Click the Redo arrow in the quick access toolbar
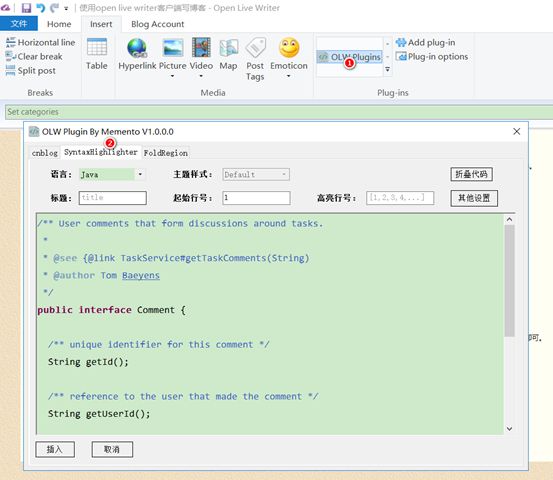This screenshot has height=480, width=553. [54, 8]
